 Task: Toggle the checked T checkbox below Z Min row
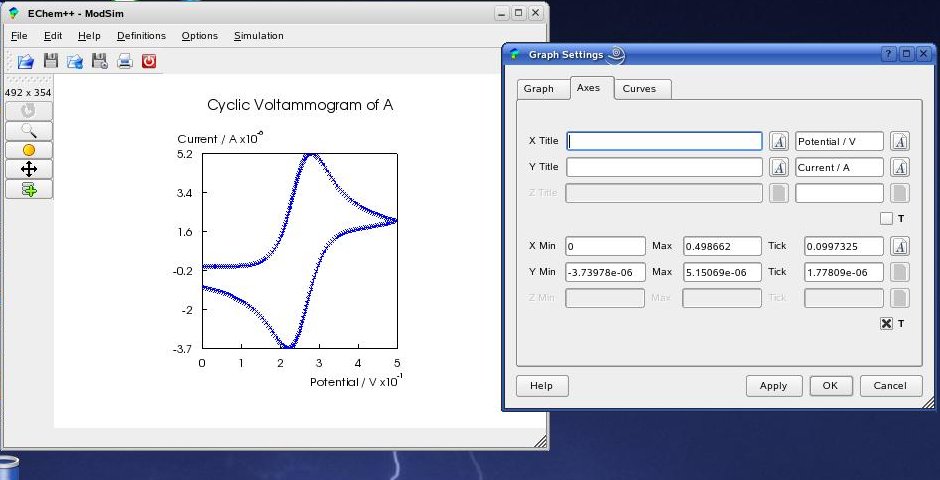click(886, 324)
